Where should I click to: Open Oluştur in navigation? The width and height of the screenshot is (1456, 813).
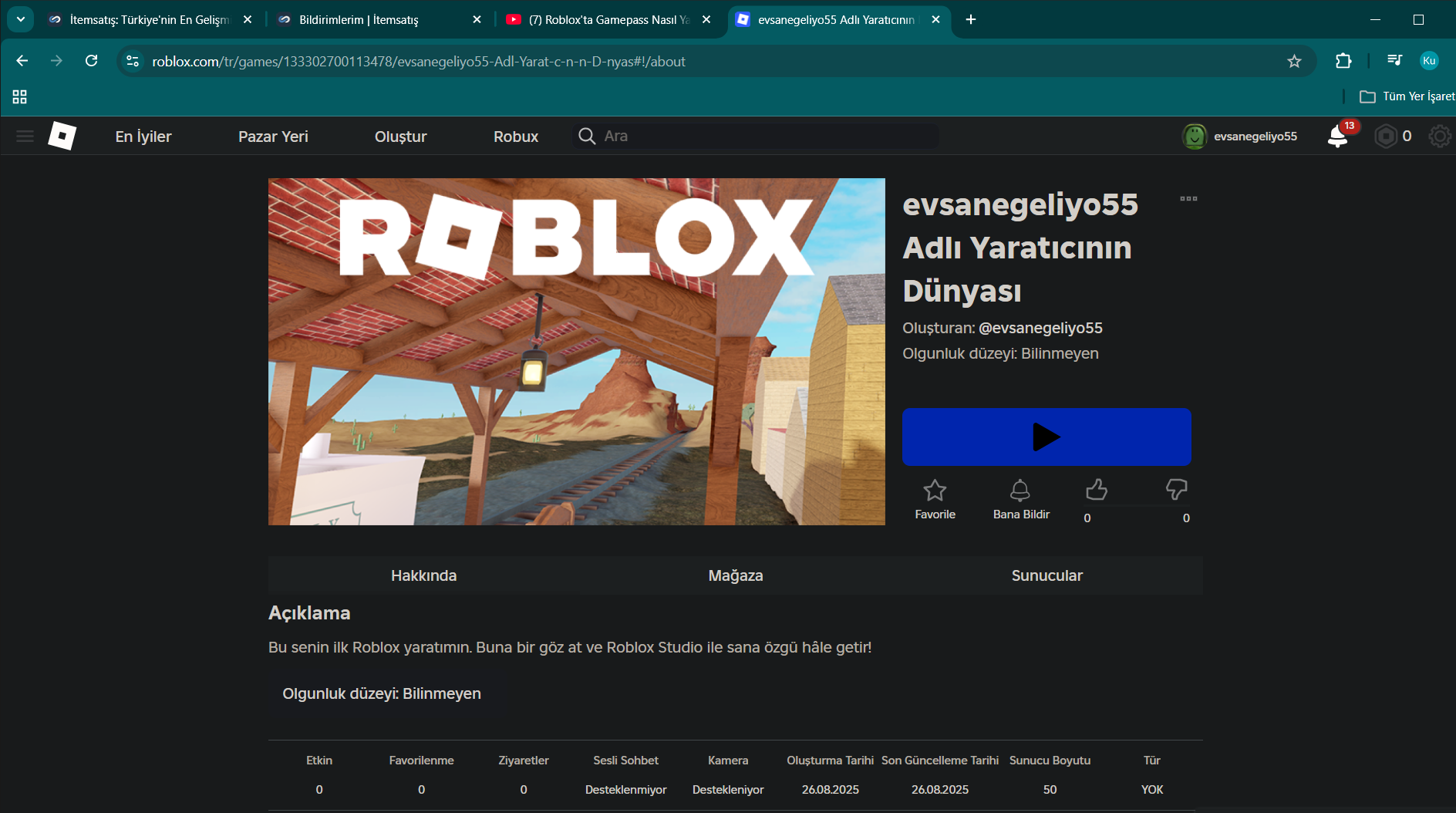[x=401, y=137]
